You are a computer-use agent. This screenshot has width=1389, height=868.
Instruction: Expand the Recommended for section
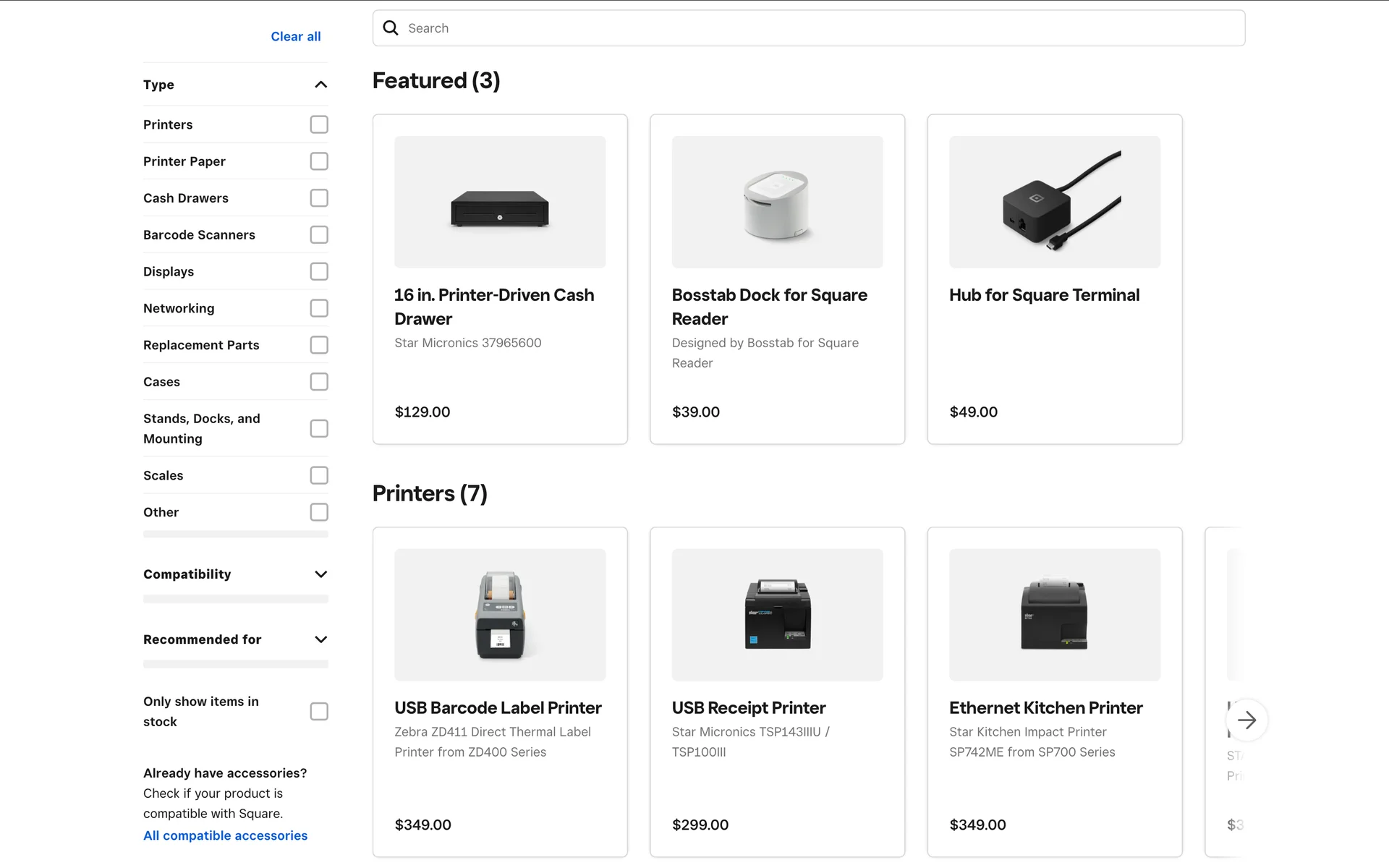pyautogui.click(x=320, y=639)
